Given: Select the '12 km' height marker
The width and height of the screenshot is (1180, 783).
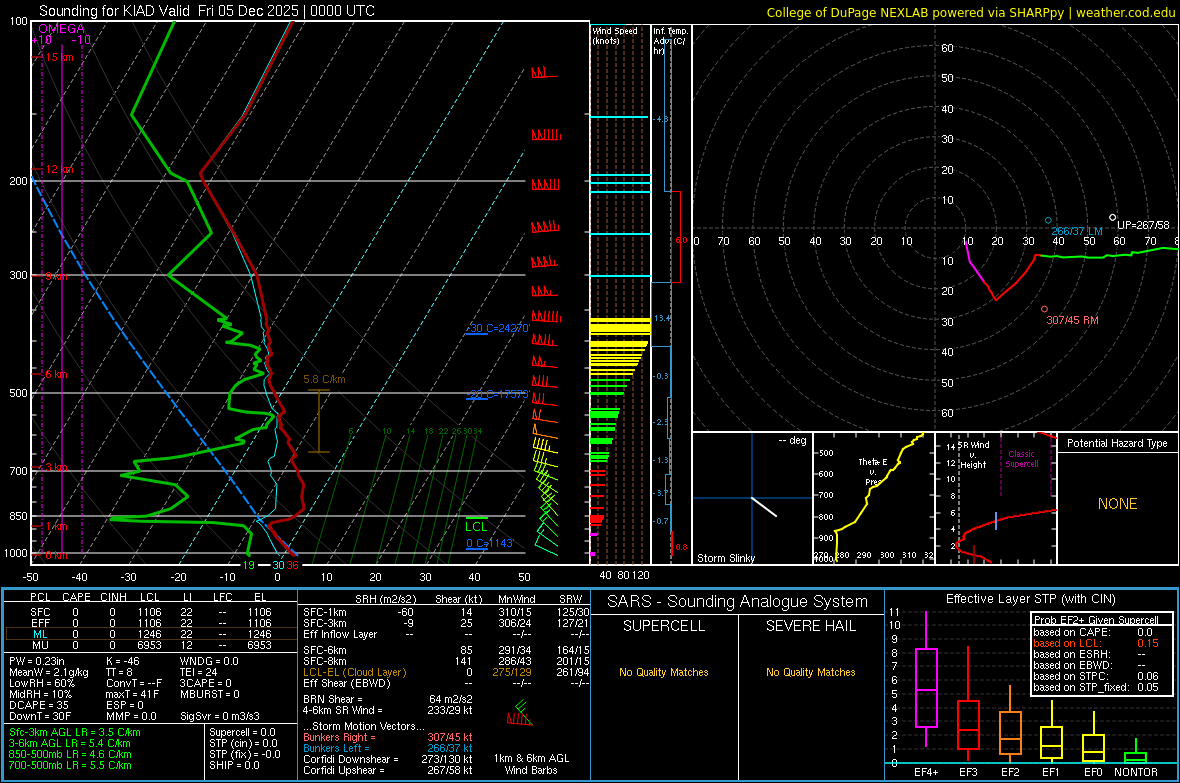Looking at the screenshot, I should [x=59, y=169].
